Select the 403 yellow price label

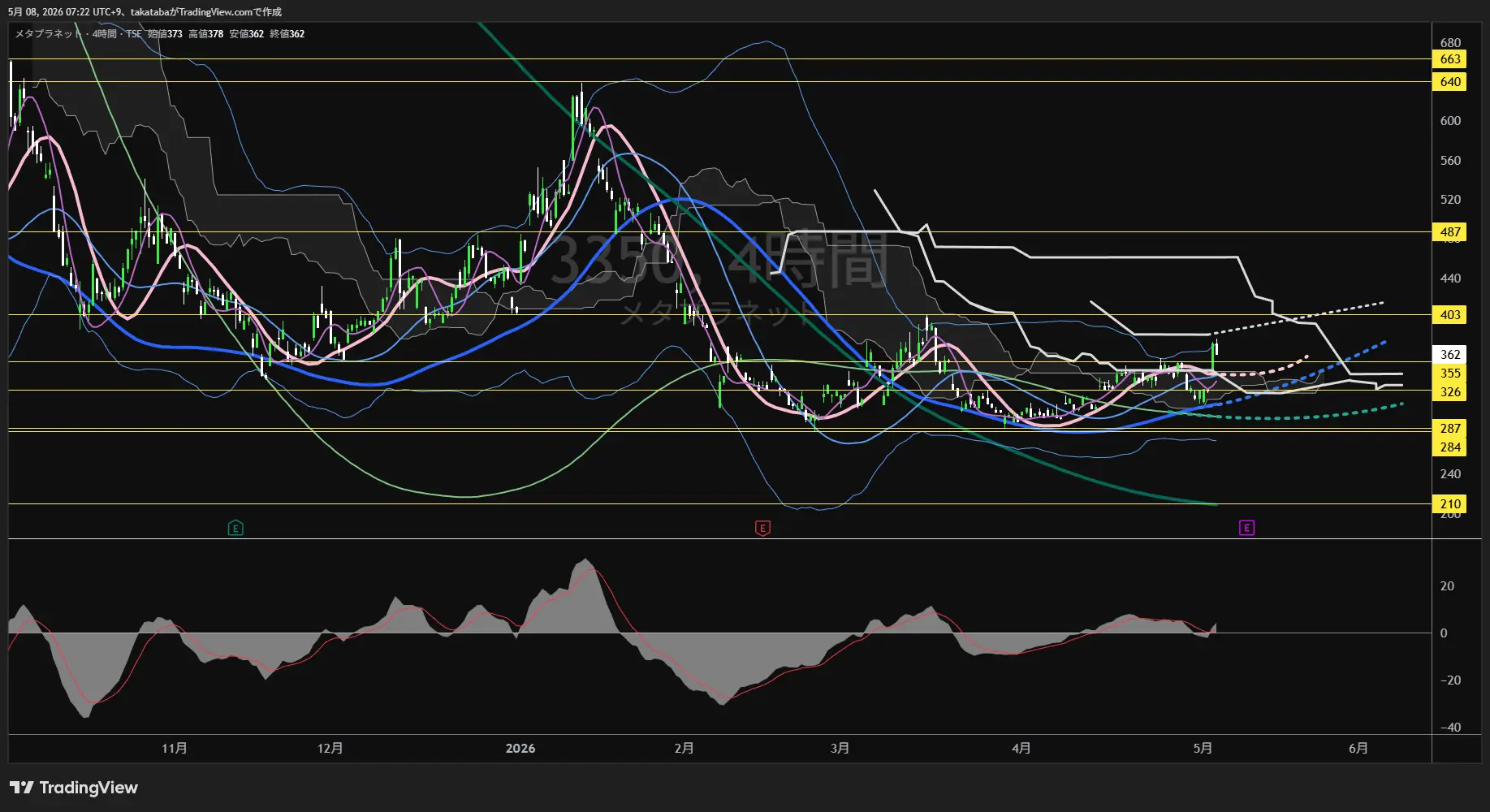pos(1450,315)
